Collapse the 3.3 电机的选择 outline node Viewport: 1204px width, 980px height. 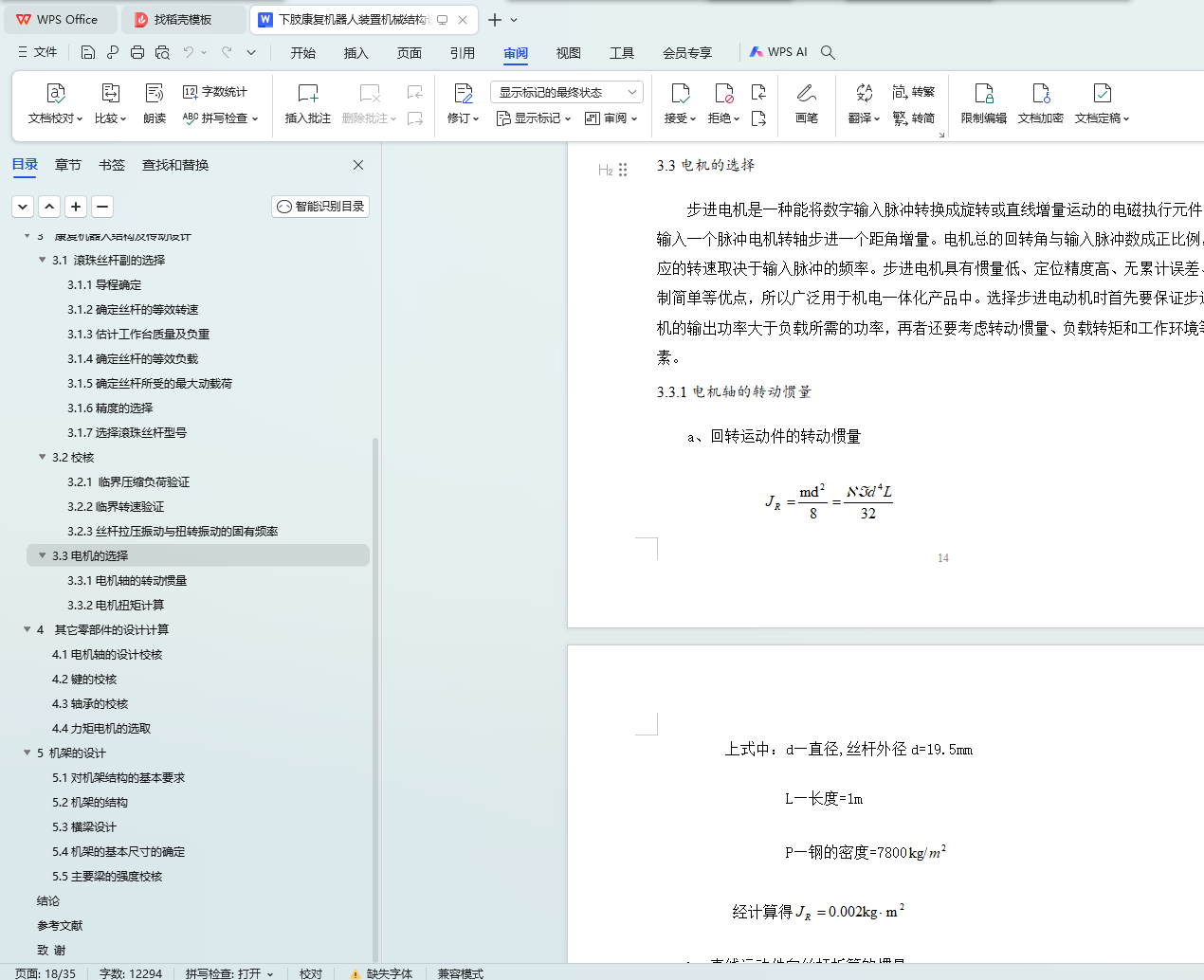click(42, 555)
